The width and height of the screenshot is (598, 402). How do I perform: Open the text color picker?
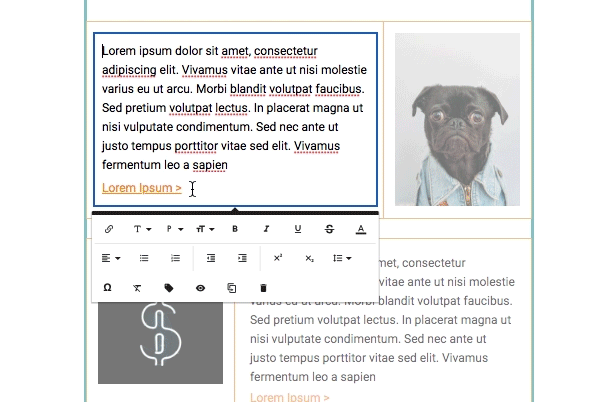[x=361, y=229]
